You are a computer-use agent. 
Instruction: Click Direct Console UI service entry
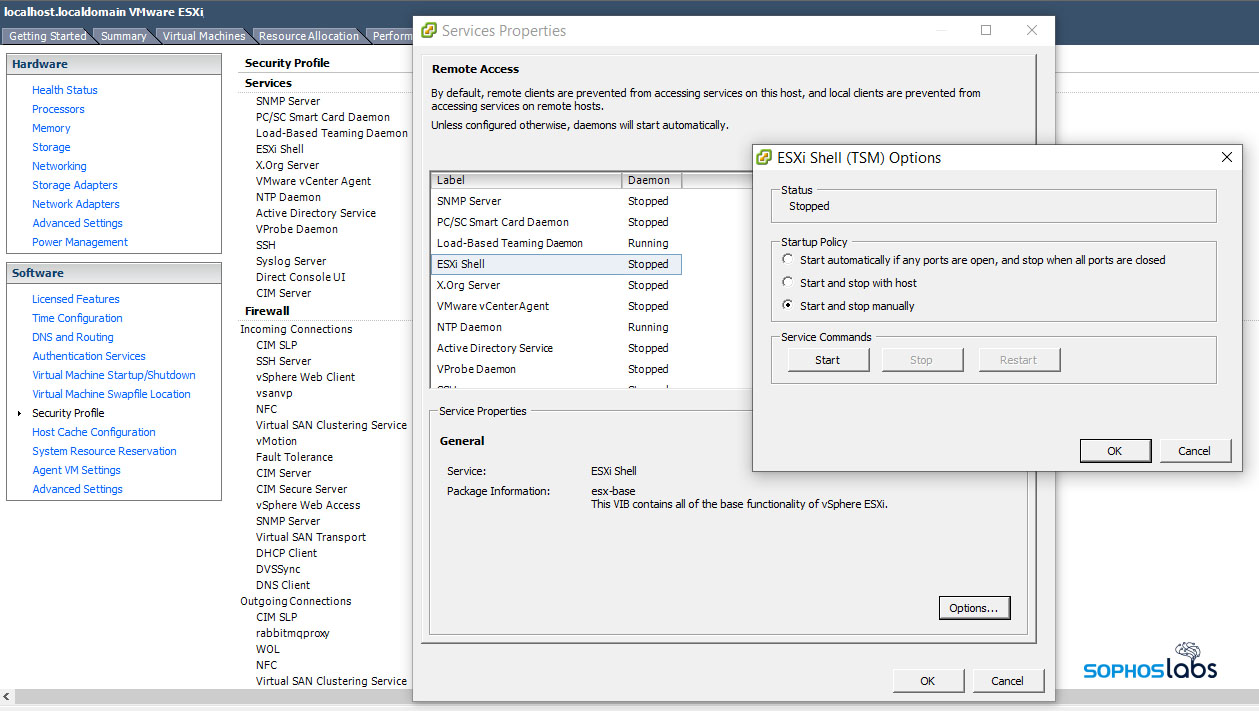point(301,277)
